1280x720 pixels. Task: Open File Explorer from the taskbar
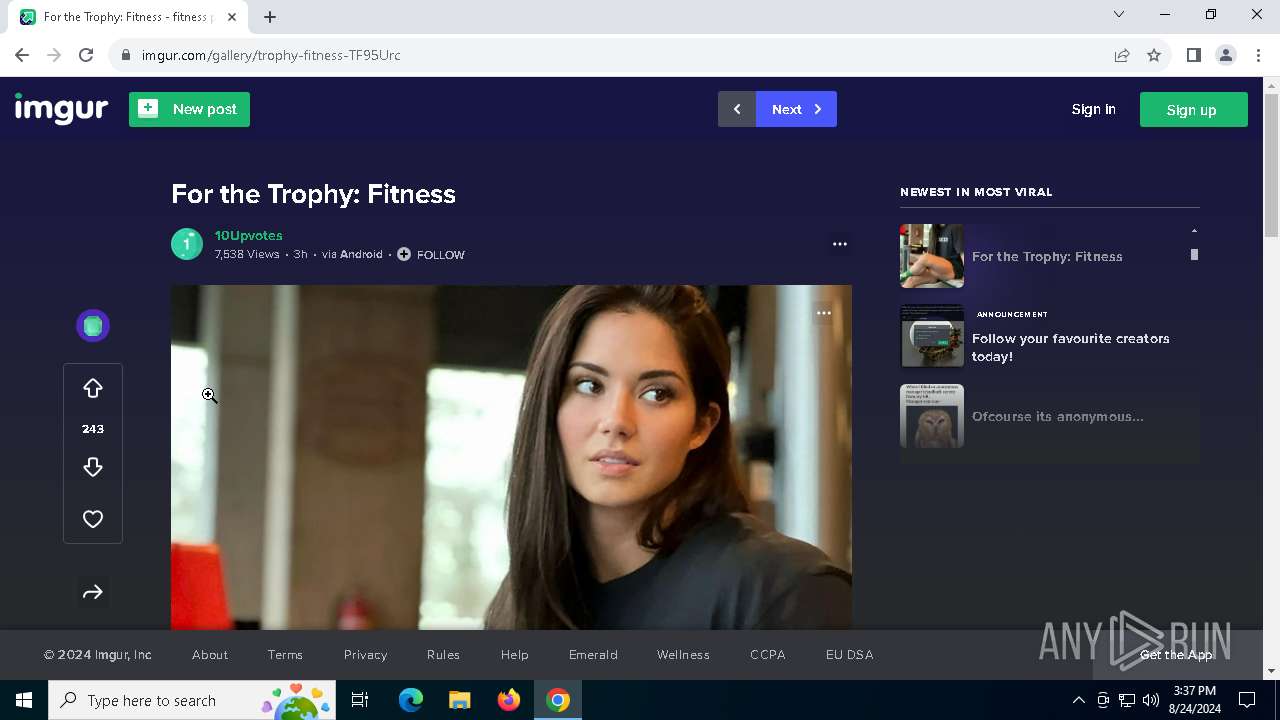(459, 700)
